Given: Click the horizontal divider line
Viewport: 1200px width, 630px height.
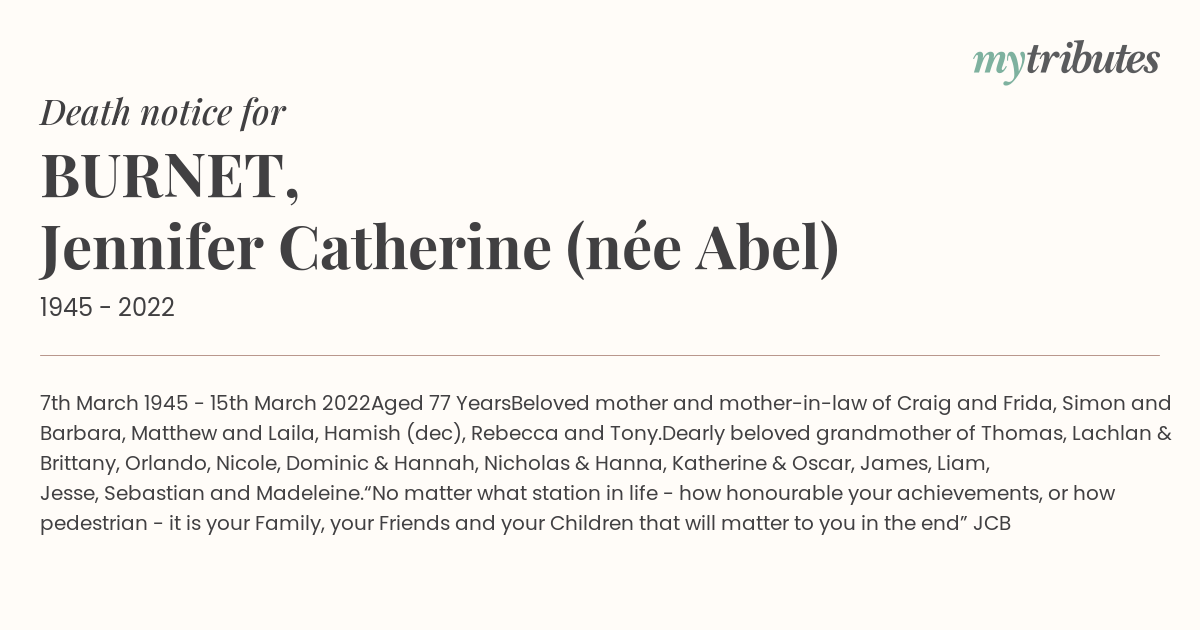Looking at the screenshot, I should (x=600, y=355).
